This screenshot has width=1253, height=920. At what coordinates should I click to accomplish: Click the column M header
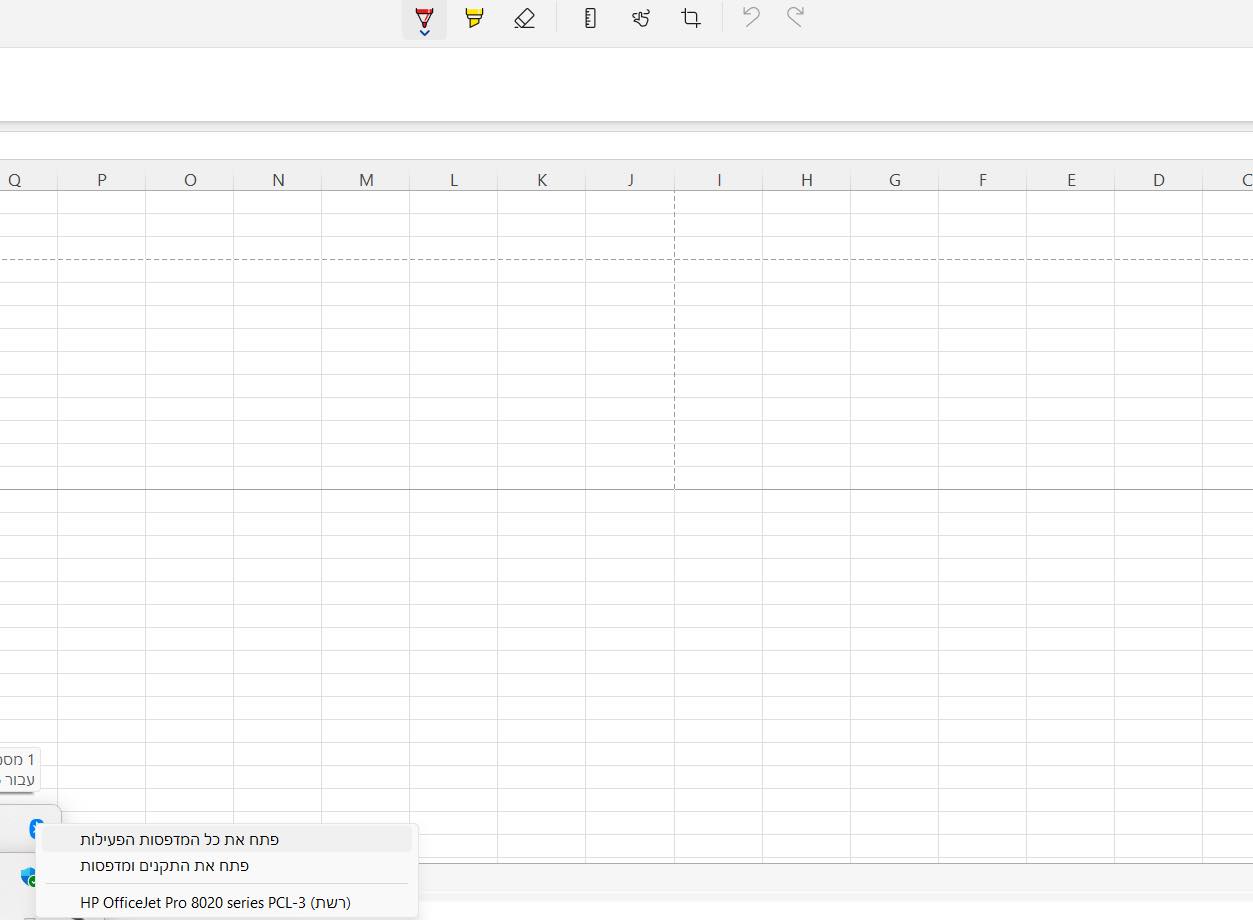[x=366, y=180]
